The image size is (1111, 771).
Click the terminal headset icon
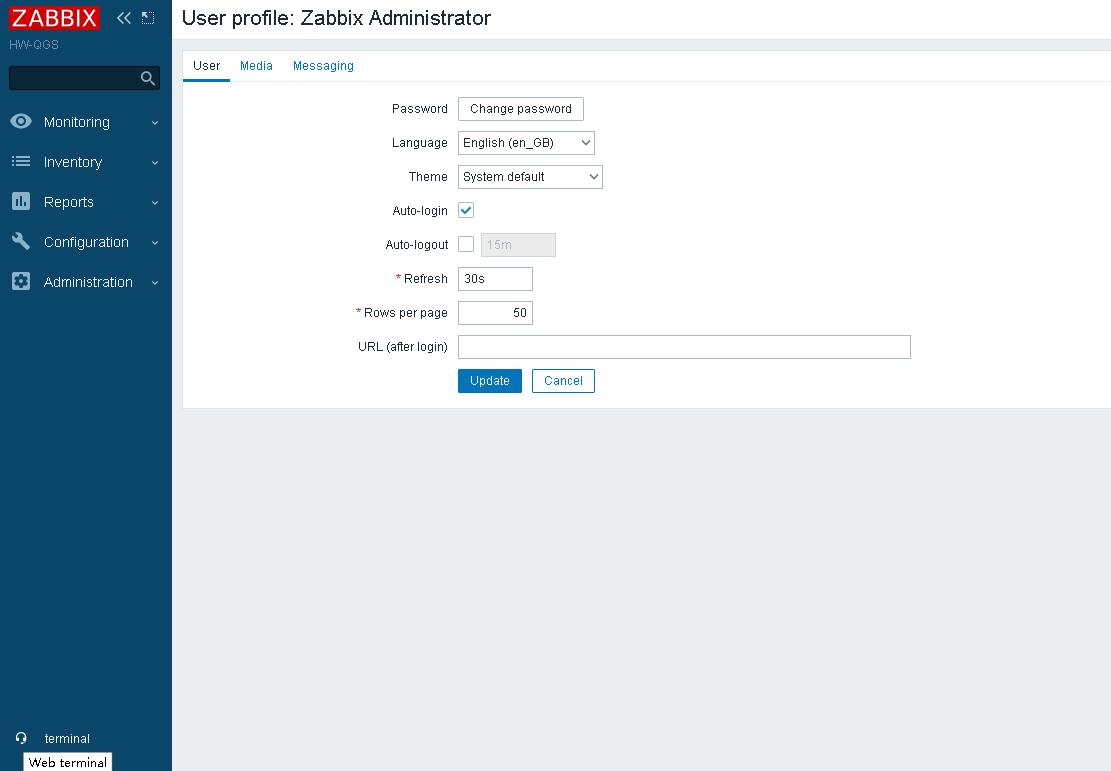point(21,738)
